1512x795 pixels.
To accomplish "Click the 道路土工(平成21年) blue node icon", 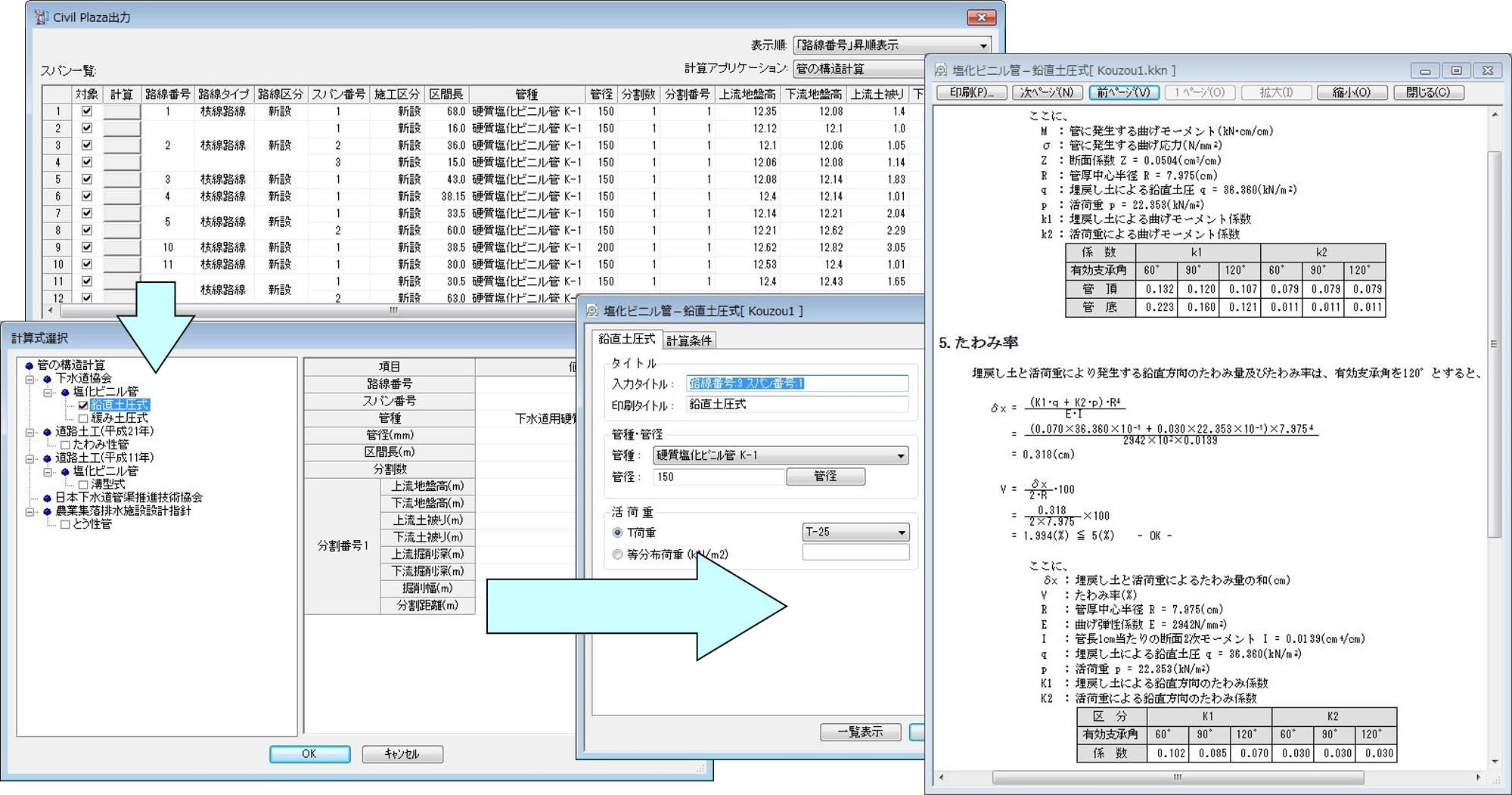I will coord(47,432).
